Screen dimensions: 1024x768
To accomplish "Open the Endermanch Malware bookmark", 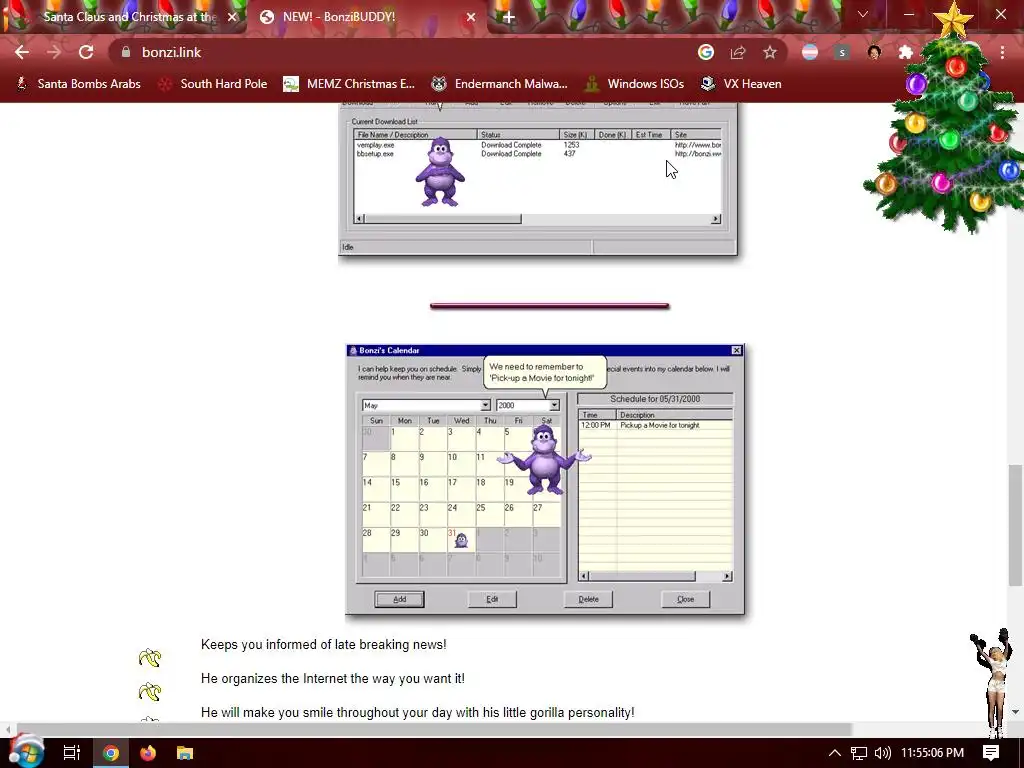I will [500, 84].
